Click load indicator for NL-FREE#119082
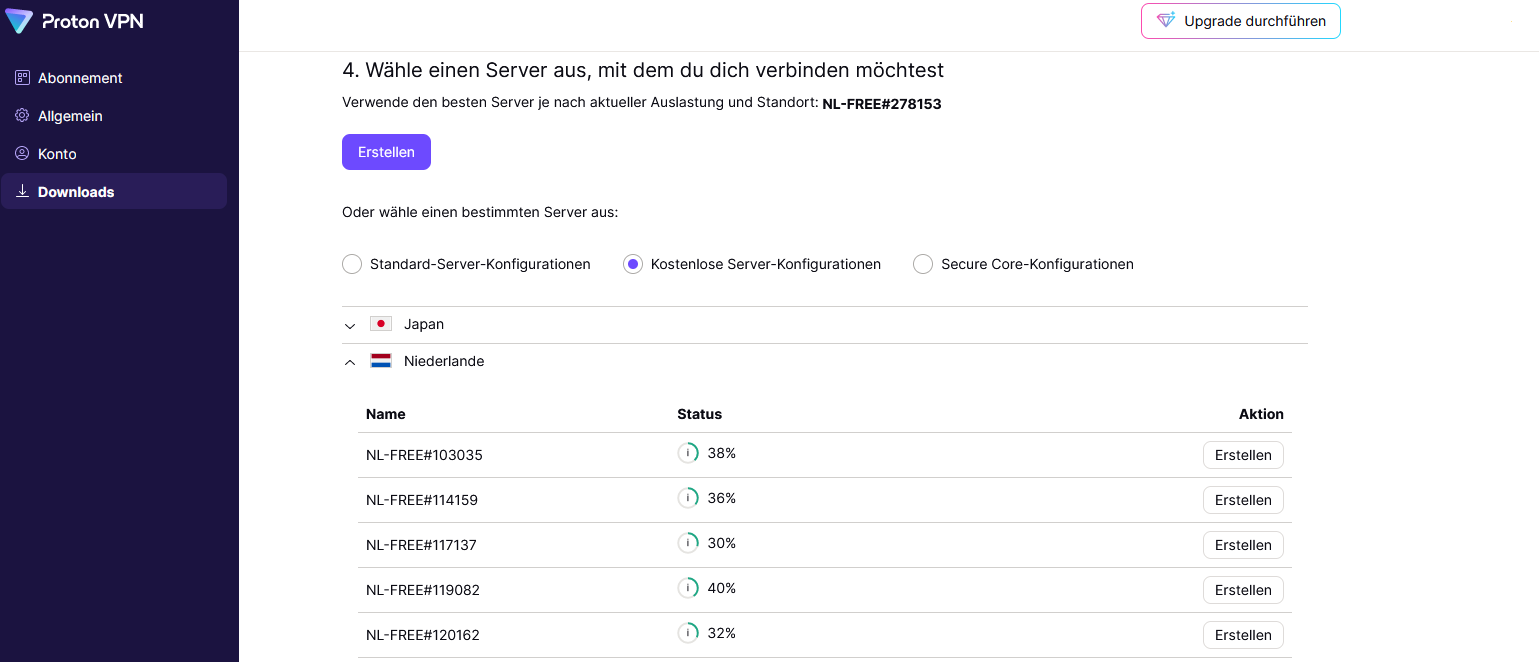 688,588
